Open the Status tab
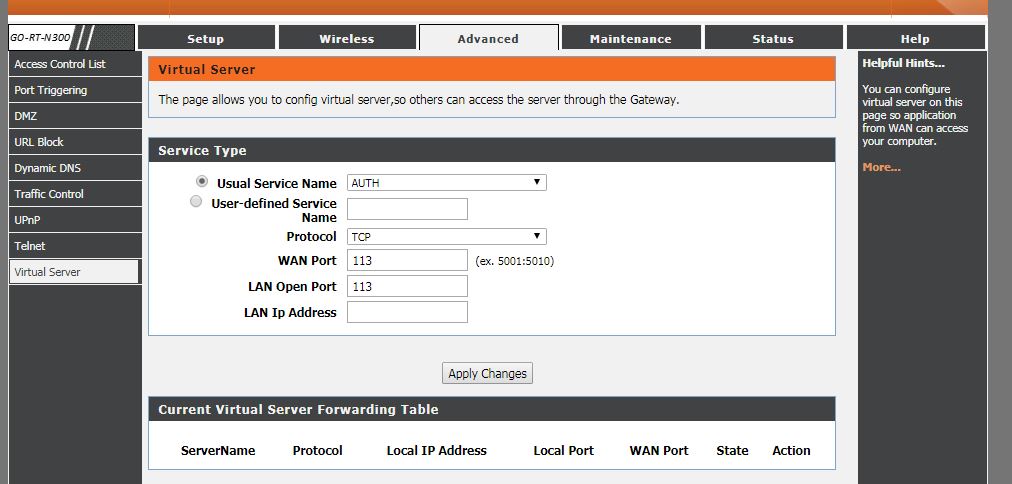 tap(773, 39)
